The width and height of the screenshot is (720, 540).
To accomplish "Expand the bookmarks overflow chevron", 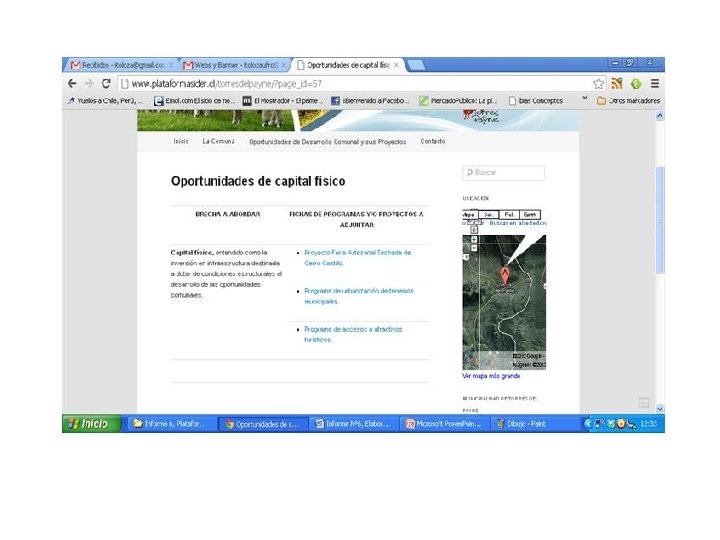I will 585,99.
